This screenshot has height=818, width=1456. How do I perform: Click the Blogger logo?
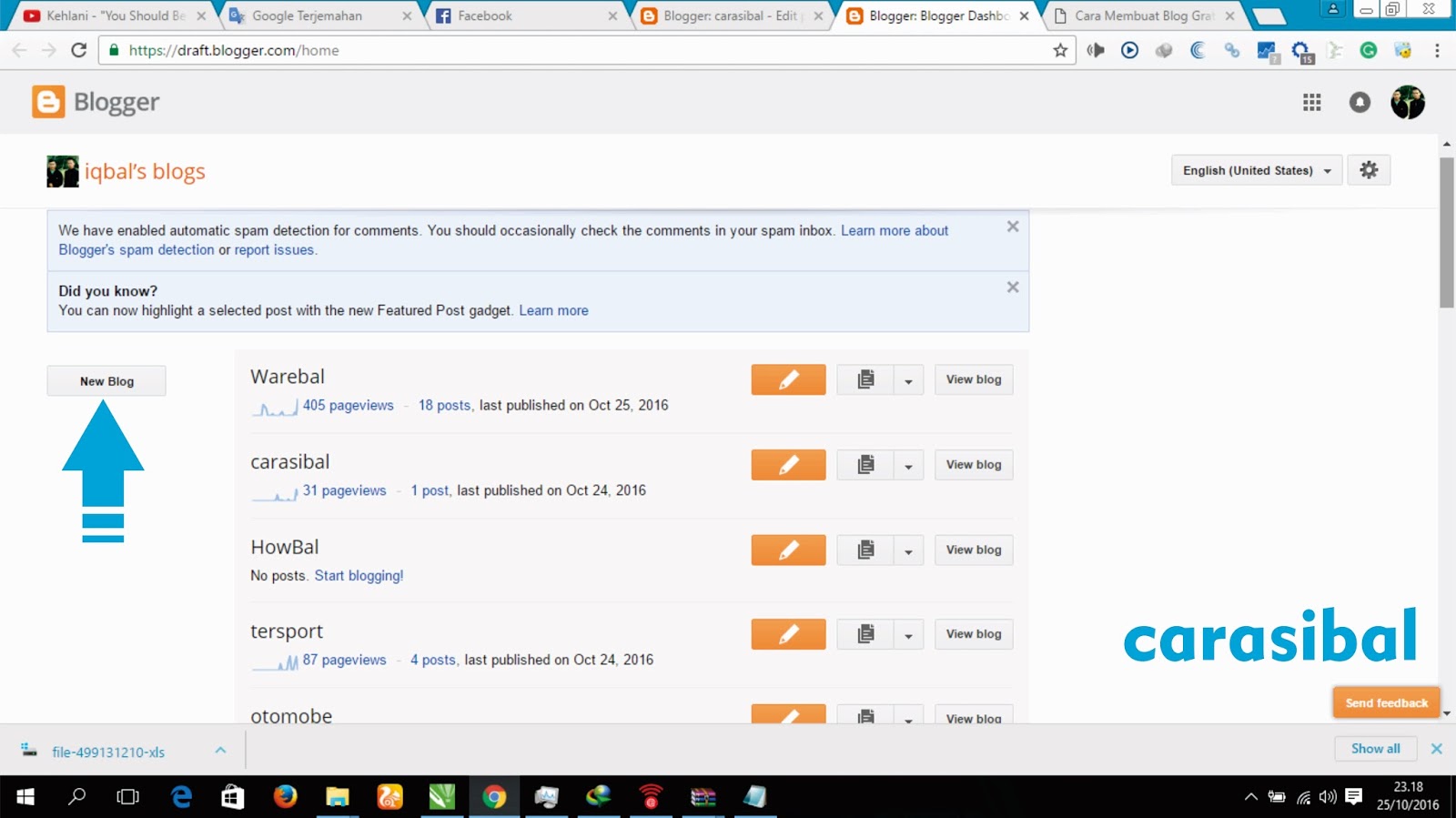click(96, 102)
